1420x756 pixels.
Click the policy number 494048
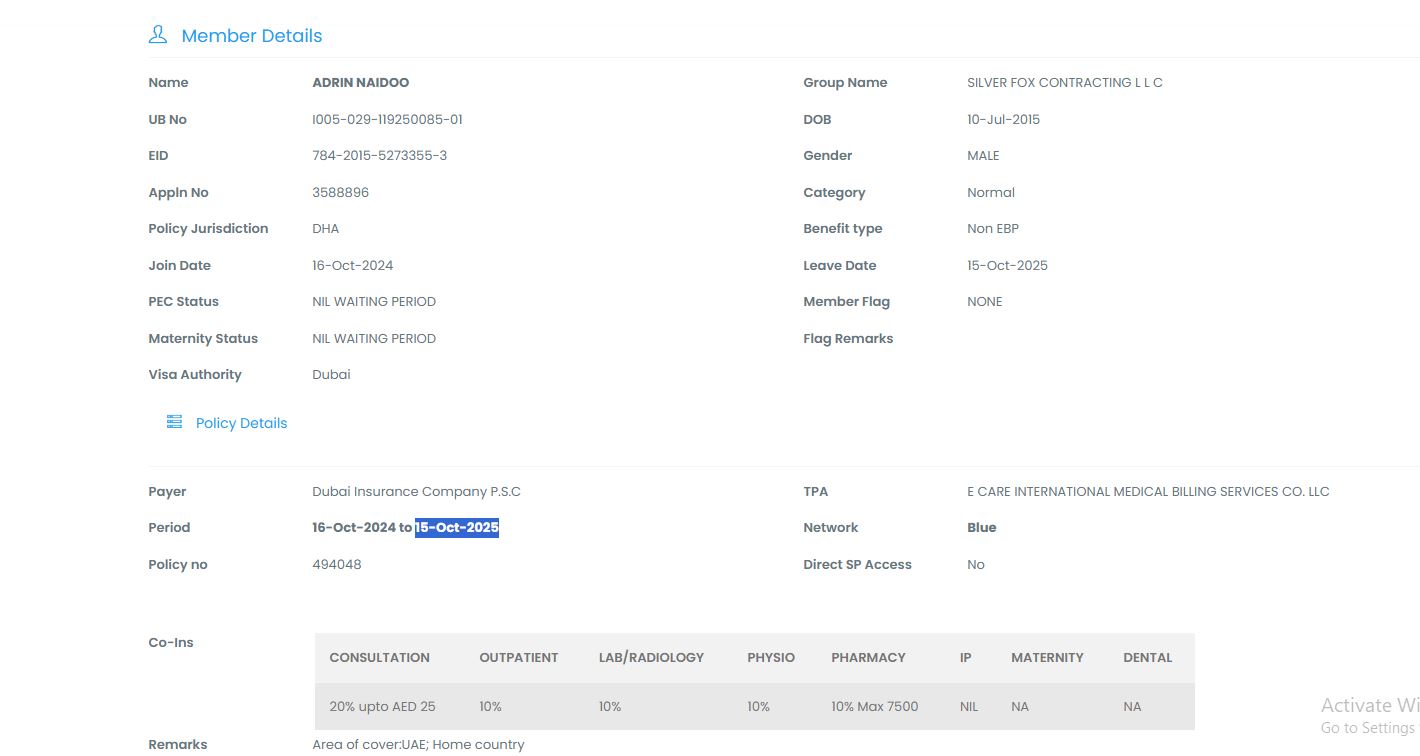336,565
